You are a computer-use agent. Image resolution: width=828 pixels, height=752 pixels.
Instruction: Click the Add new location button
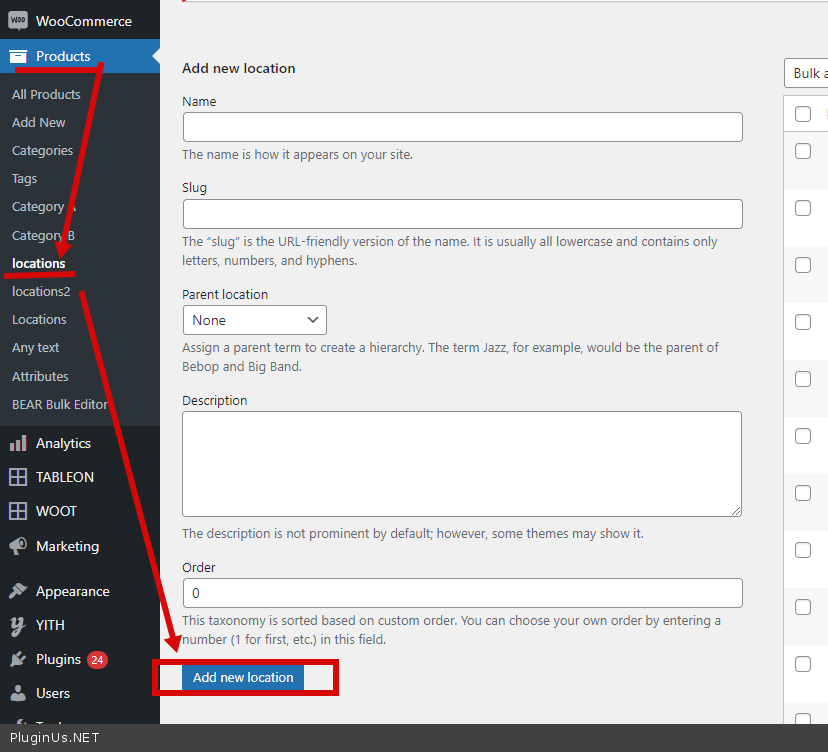[x=243, y=677]
